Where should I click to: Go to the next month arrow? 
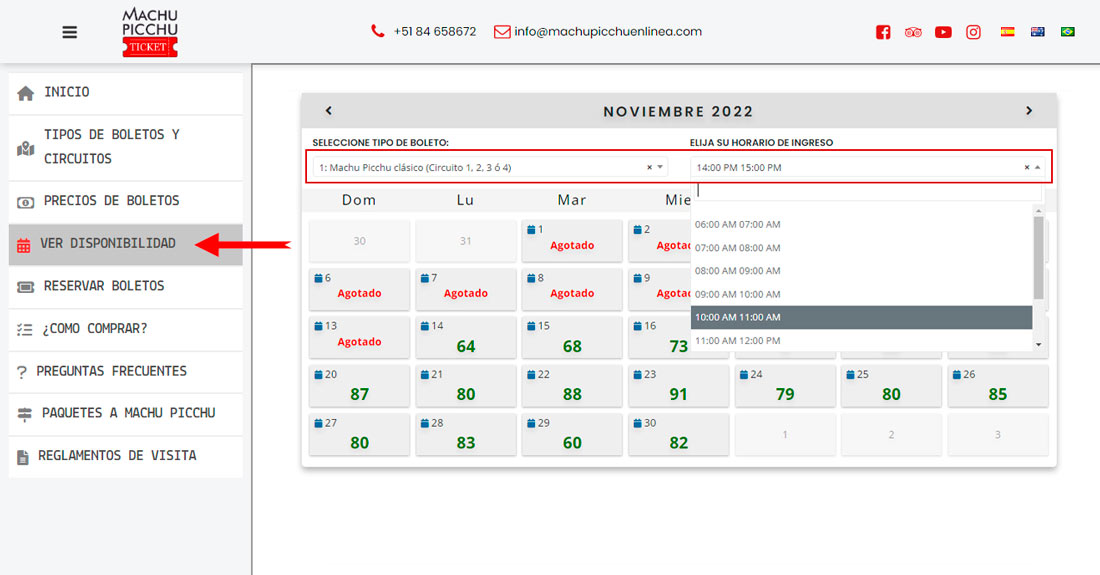click(x=1029, y=111)
